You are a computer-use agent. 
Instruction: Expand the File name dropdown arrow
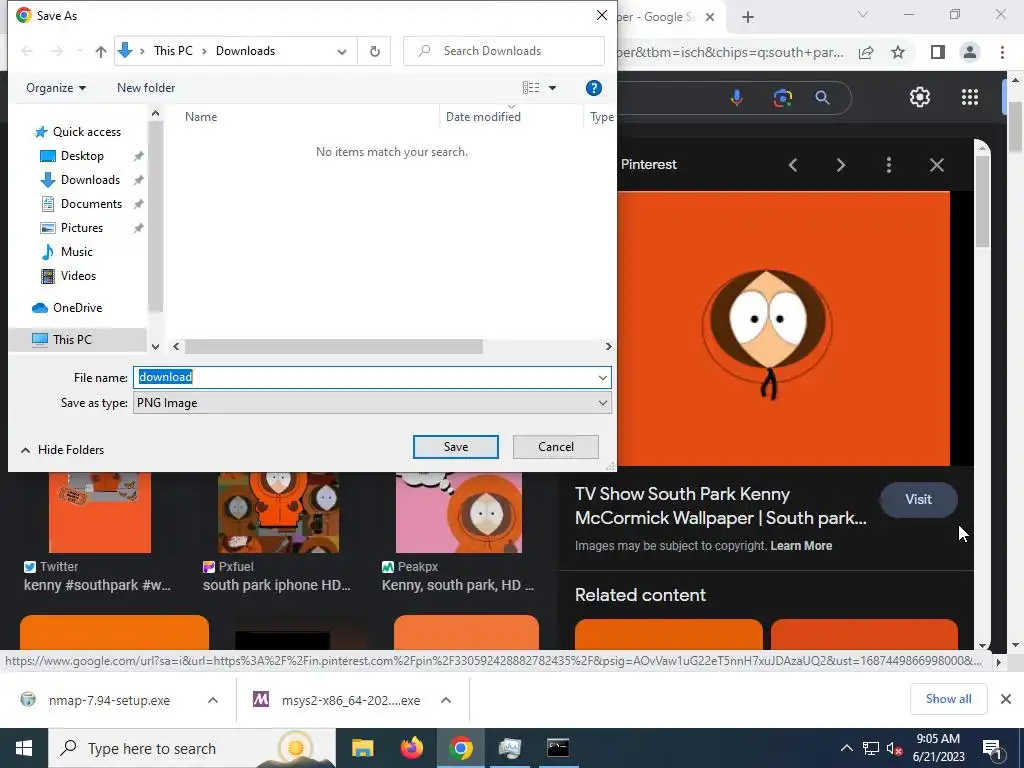click(602, 377)
